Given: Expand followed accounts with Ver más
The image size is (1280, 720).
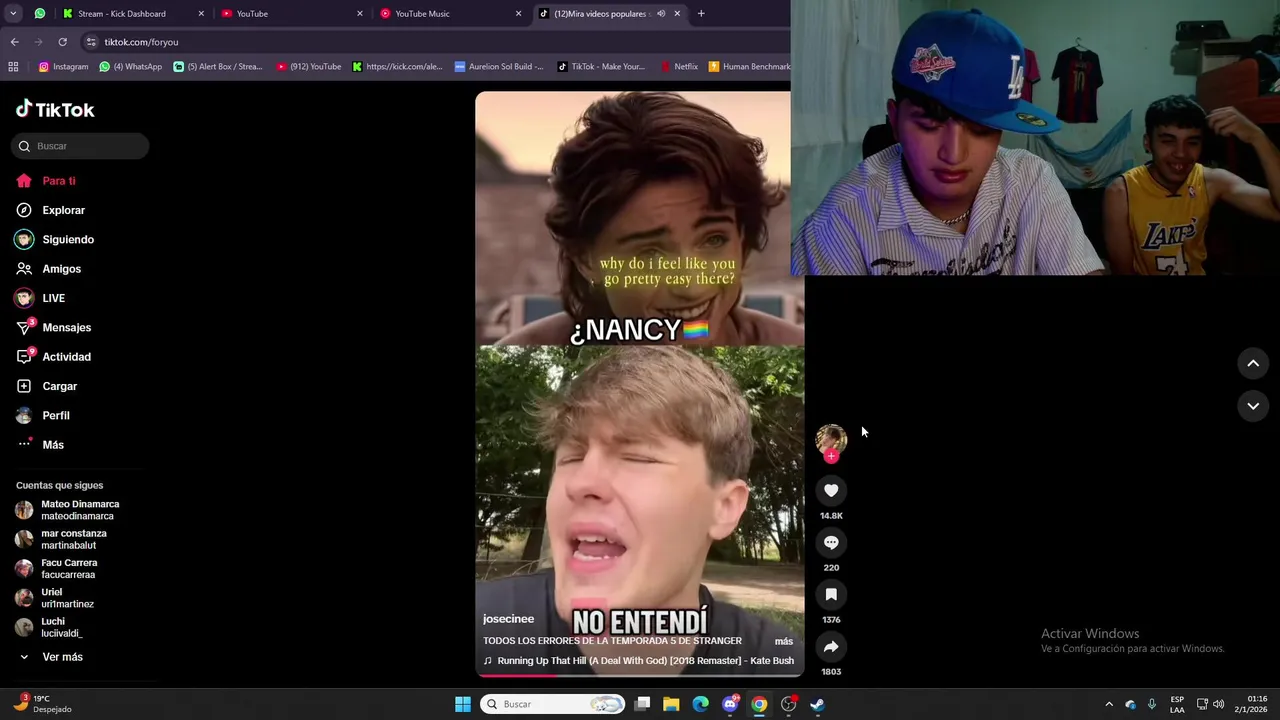Looking at the screenshot, I should click(x=51, y=657).
